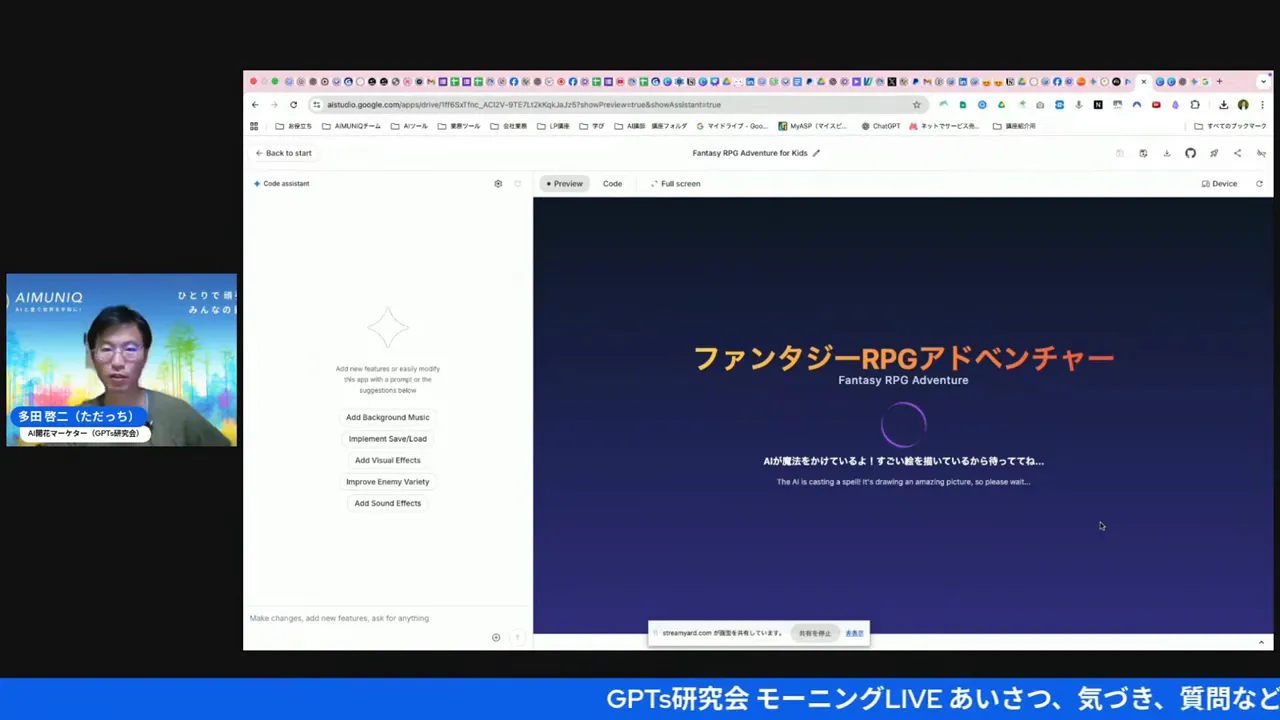Screen dimensions: 1280x720
Task: Open the 学び bookmark folder
Action: 592,126
